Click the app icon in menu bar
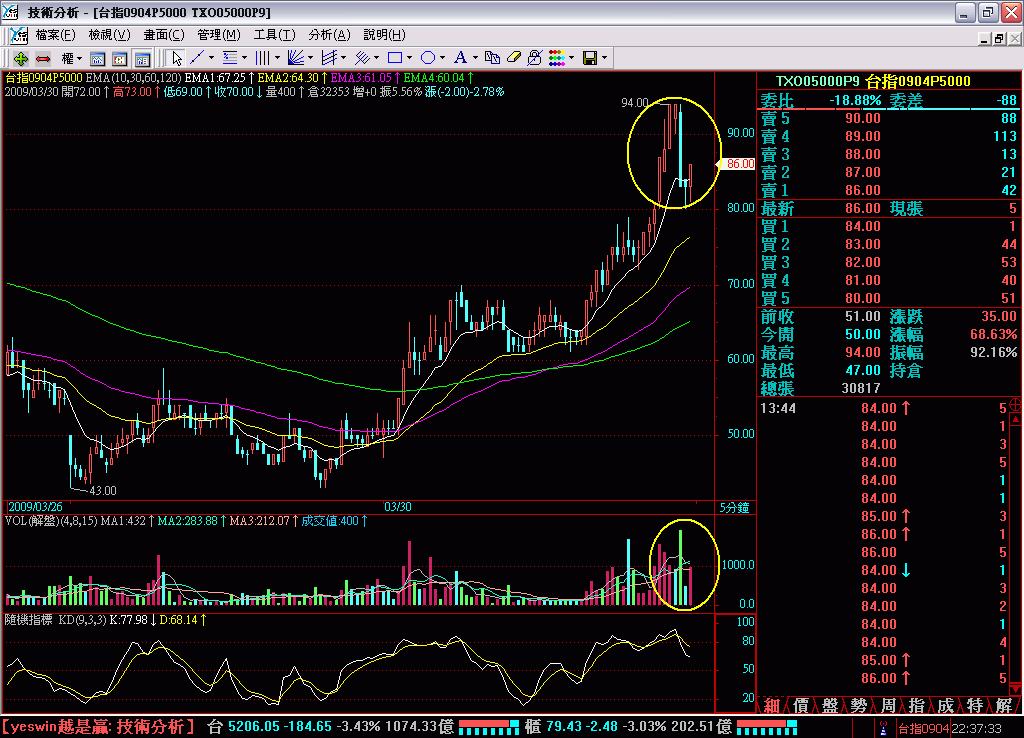Viewport: 1024px width, 738px height. pyautogui.click(x=18, y=35)
